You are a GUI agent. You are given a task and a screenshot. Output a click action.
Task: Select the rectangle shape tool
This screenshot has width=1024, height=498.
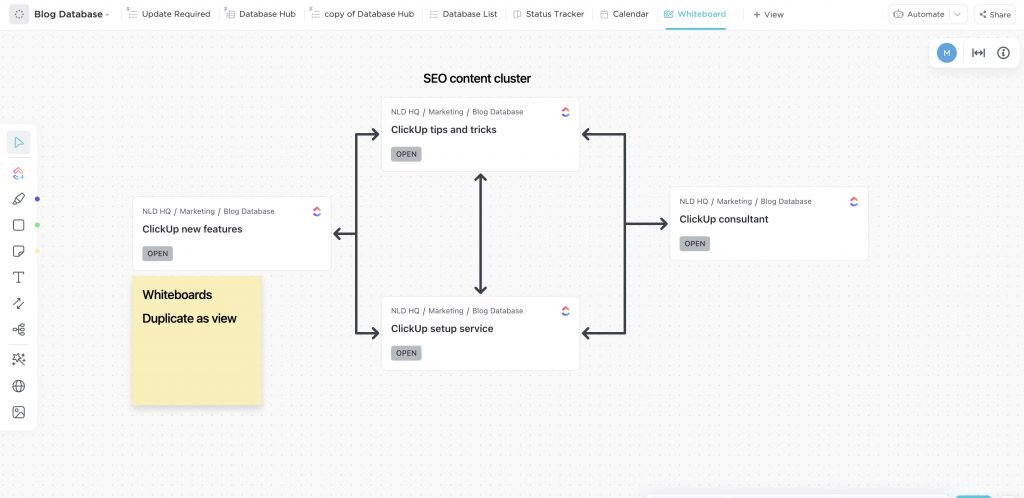coord(18,225)
